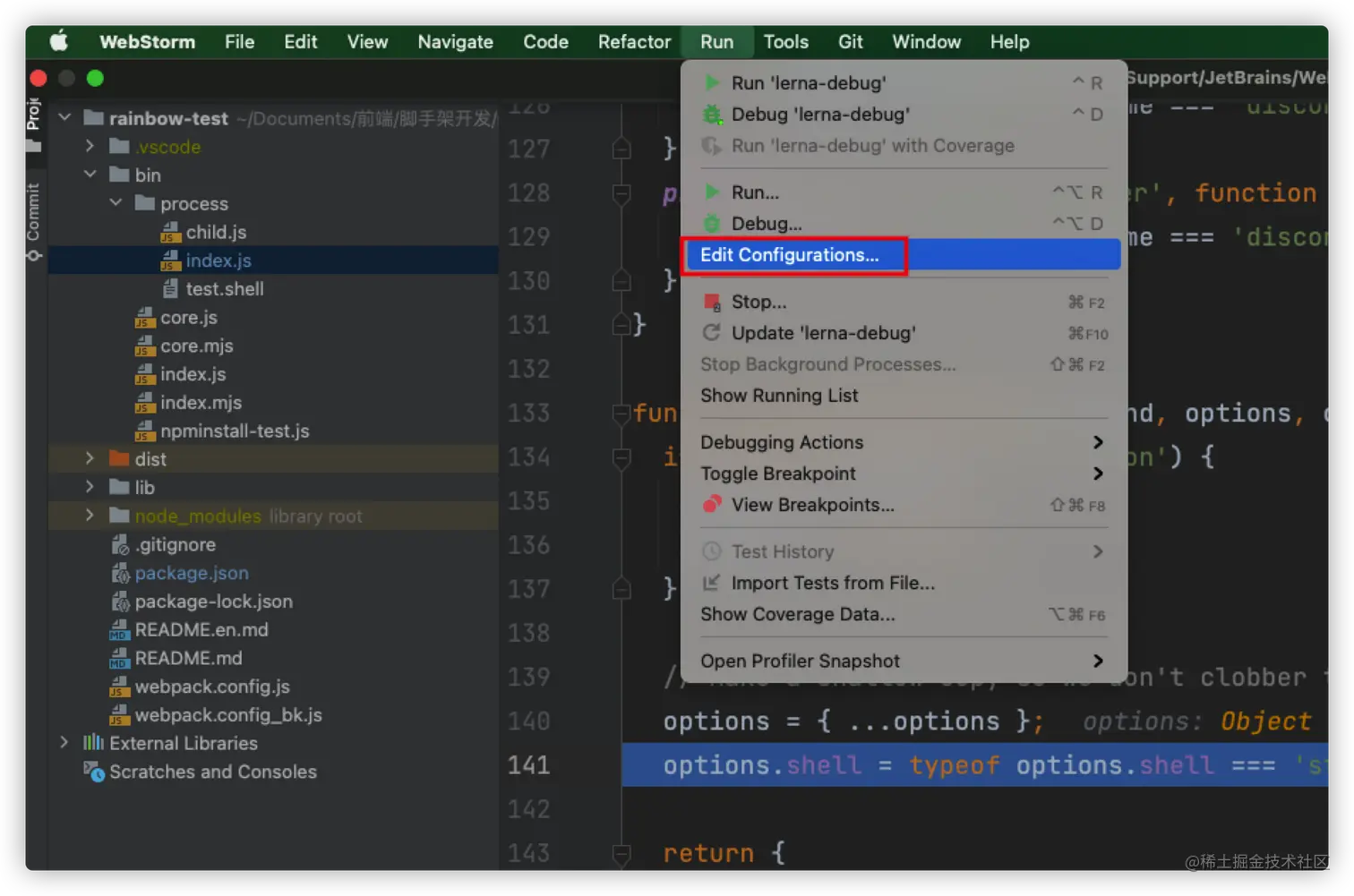Click the breakpoints icon beside View Breakpoints
Screen dimensions: 1354x896
pyautogui.click(x=712, y=505)
